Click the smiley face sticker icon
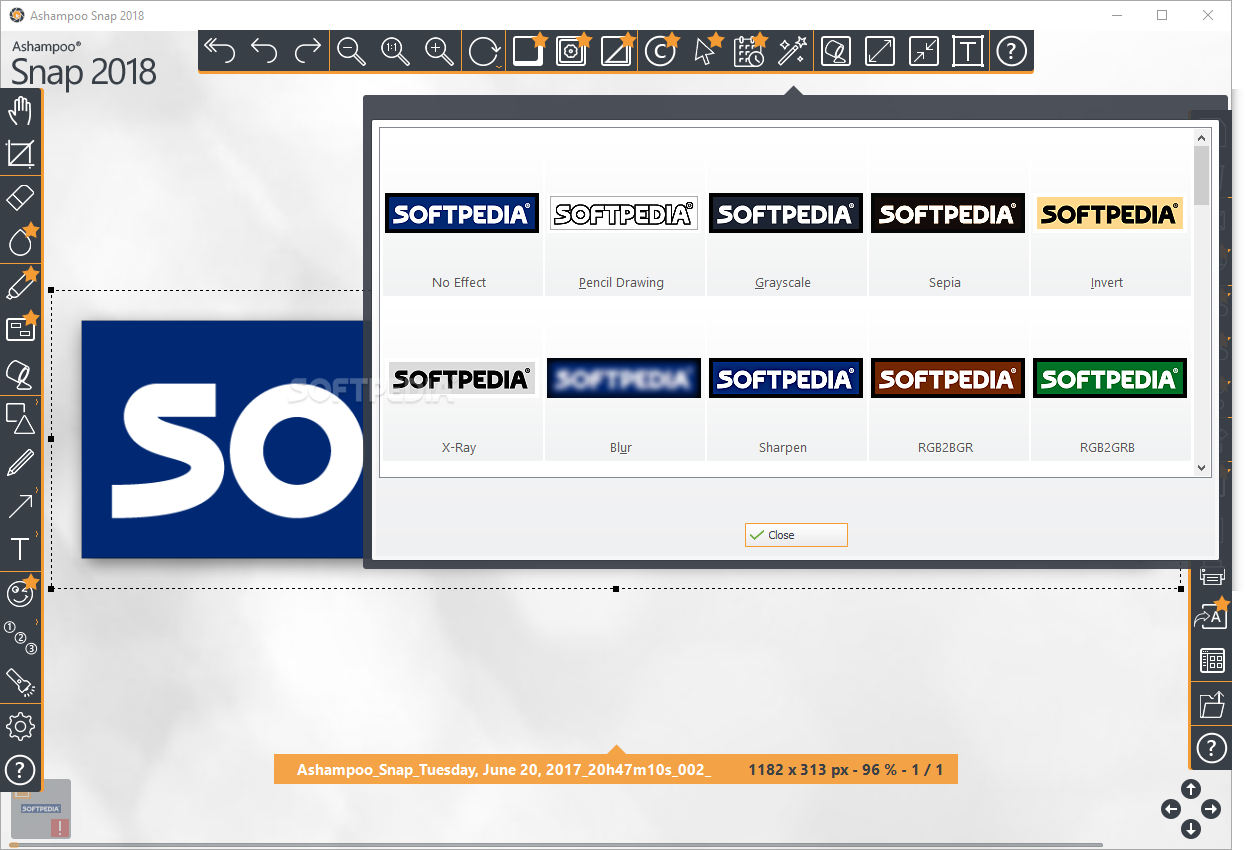This screenshot has width=1250, height=850. [20, 593]
